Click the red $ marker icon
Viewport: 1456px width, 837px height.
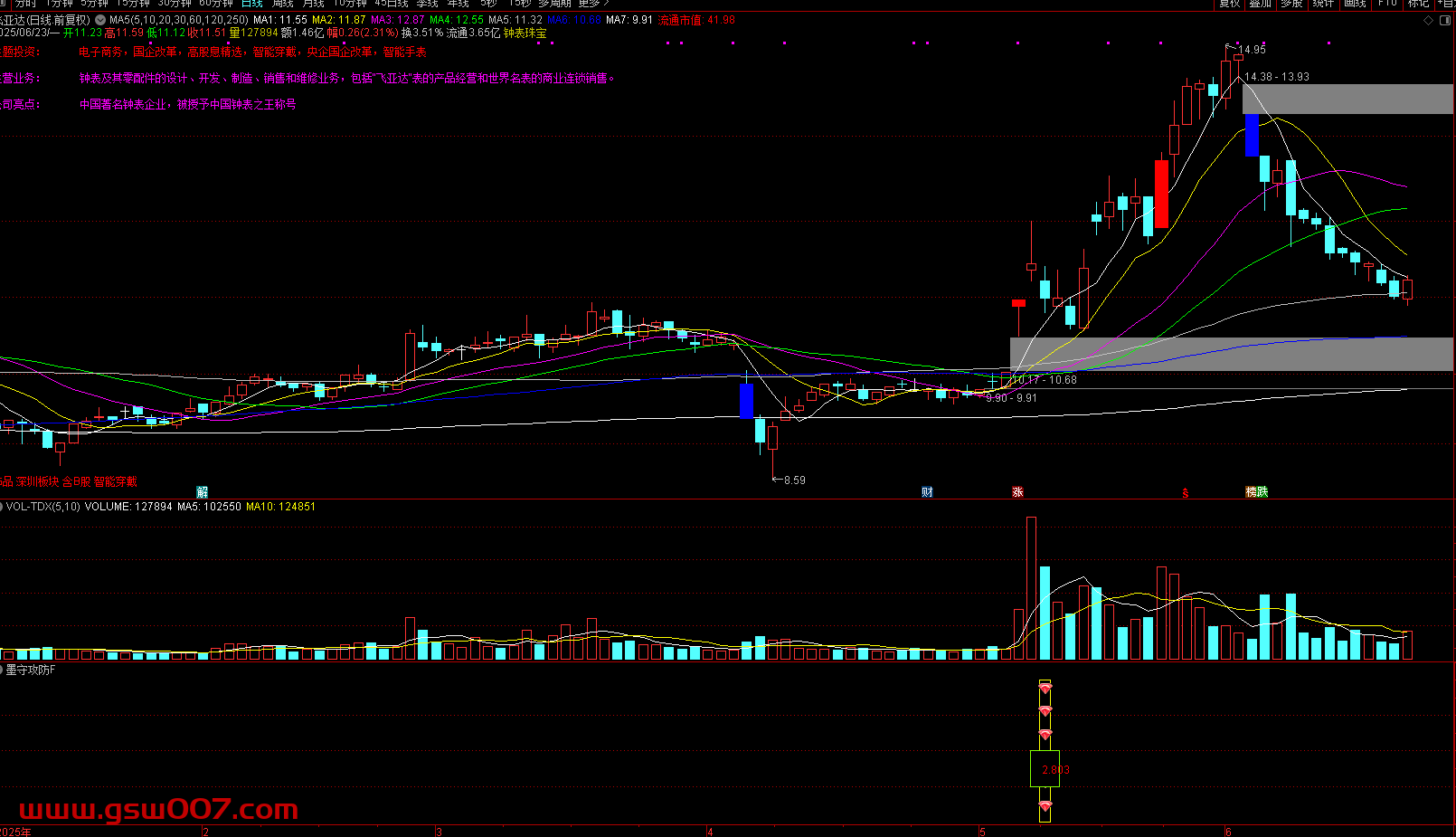(x=1186, y=493)
